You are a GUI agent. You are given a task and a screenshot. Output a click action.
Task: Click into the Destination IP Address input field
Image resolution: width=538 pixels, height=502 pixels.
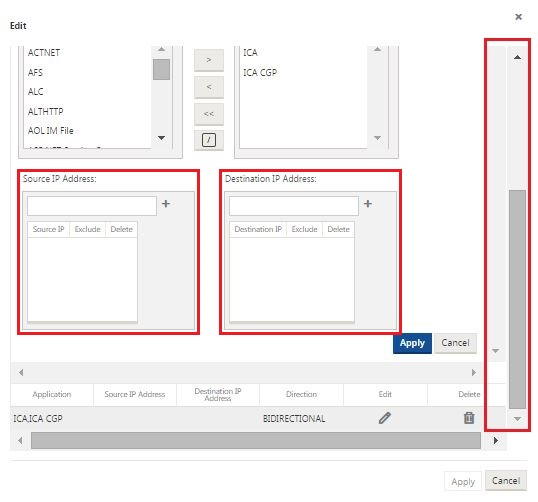coord(294,206)
